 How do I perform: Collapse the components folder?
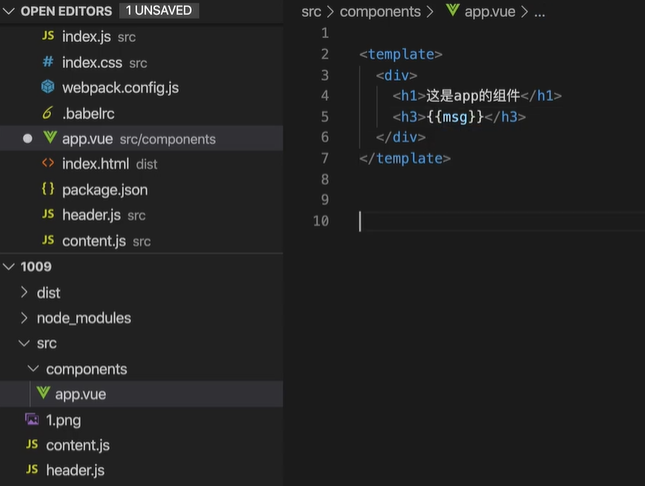click(35, 369)
